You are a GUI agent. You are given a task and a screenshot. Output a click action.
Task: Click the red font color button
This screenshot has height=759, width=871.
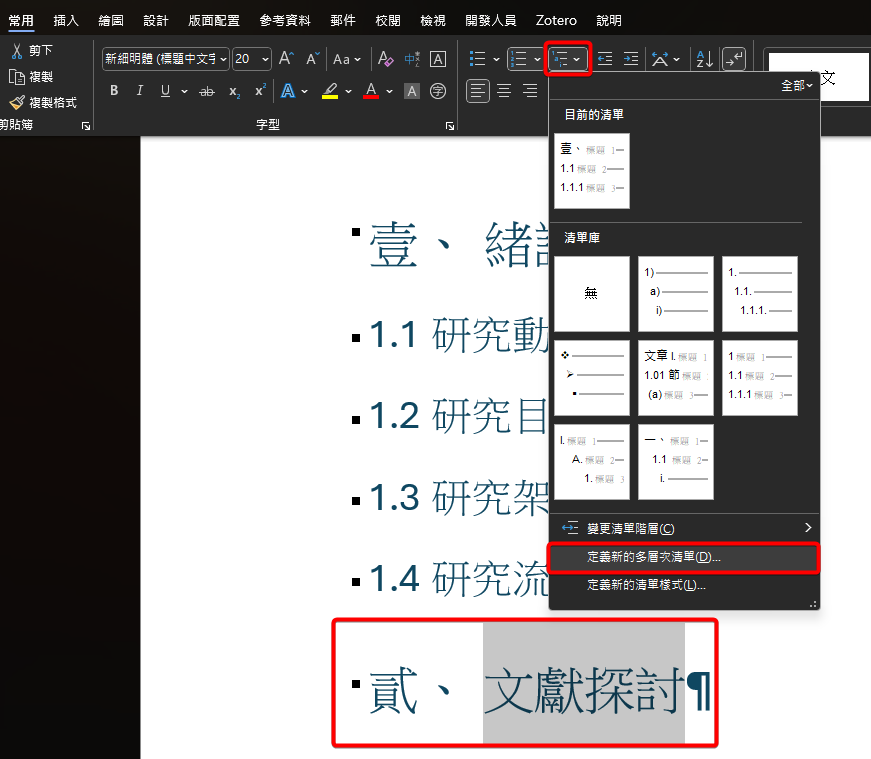pos(371,91)
